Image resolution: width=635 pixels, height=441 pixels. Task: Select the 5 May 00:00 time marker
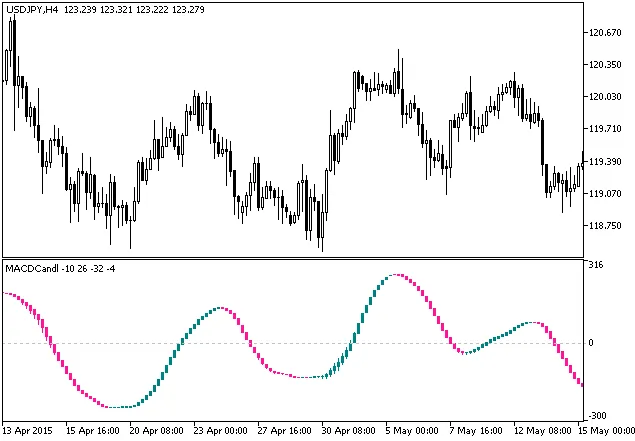point(411,431)
